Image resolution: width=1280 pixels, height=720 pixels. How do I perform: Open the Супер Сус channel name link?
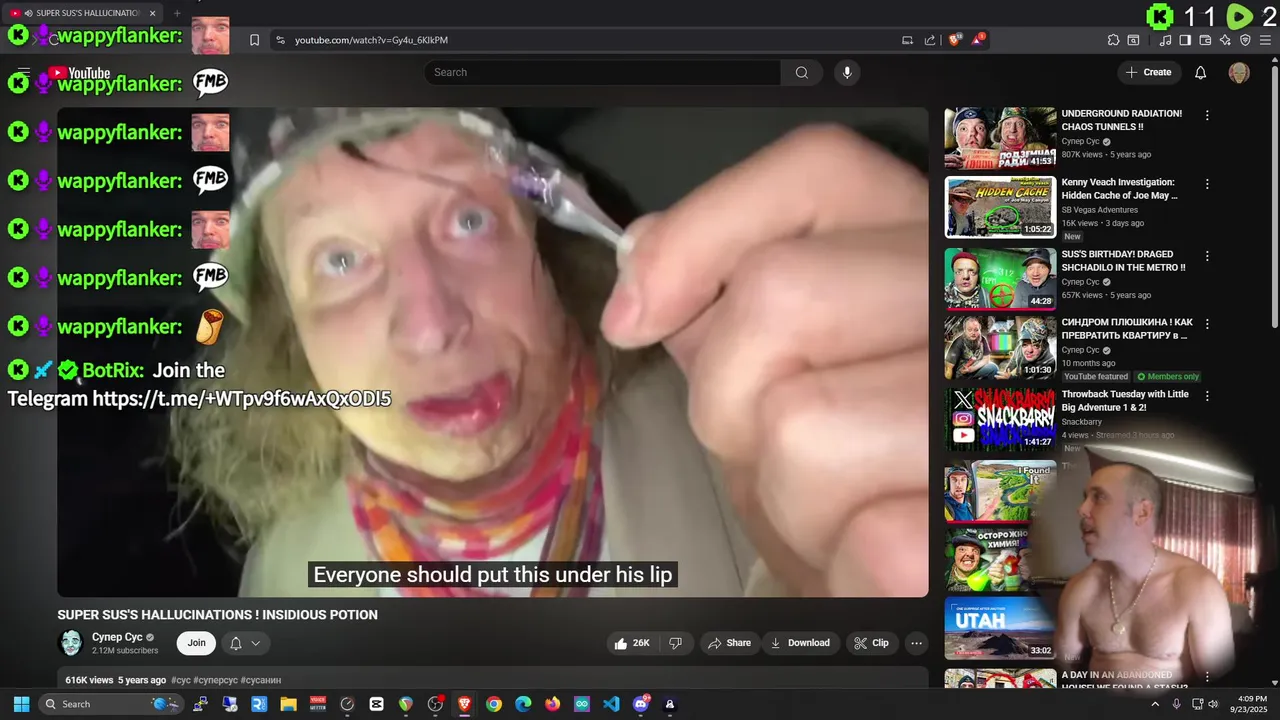117,637
